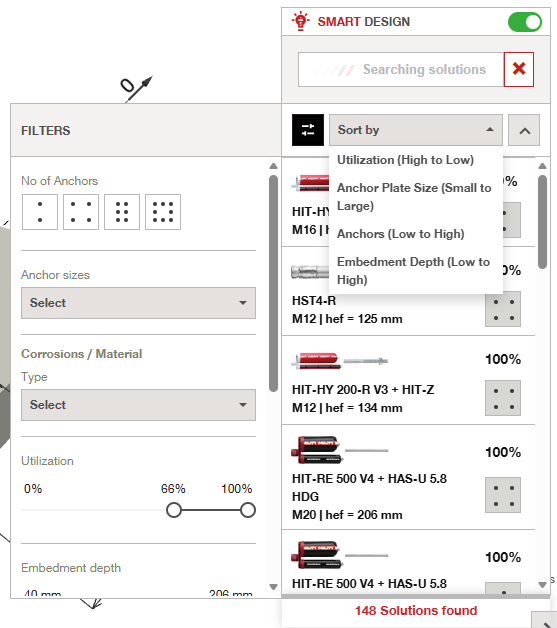This screenshot has width=557, height=628.
Task: Click the Utilization slider's 66% lower handle
Action: tap(174, 510)
